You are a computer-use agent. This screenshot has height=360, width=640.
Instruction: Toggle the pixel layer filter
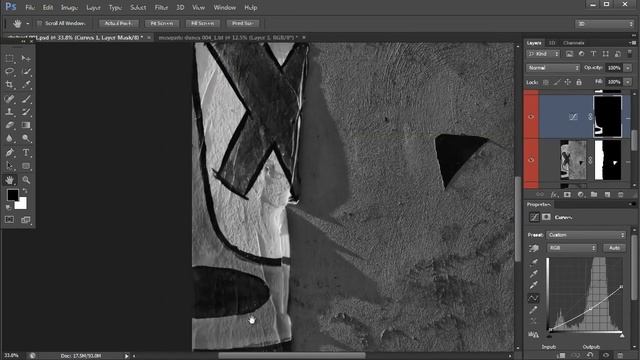click(x=569, y=54)
